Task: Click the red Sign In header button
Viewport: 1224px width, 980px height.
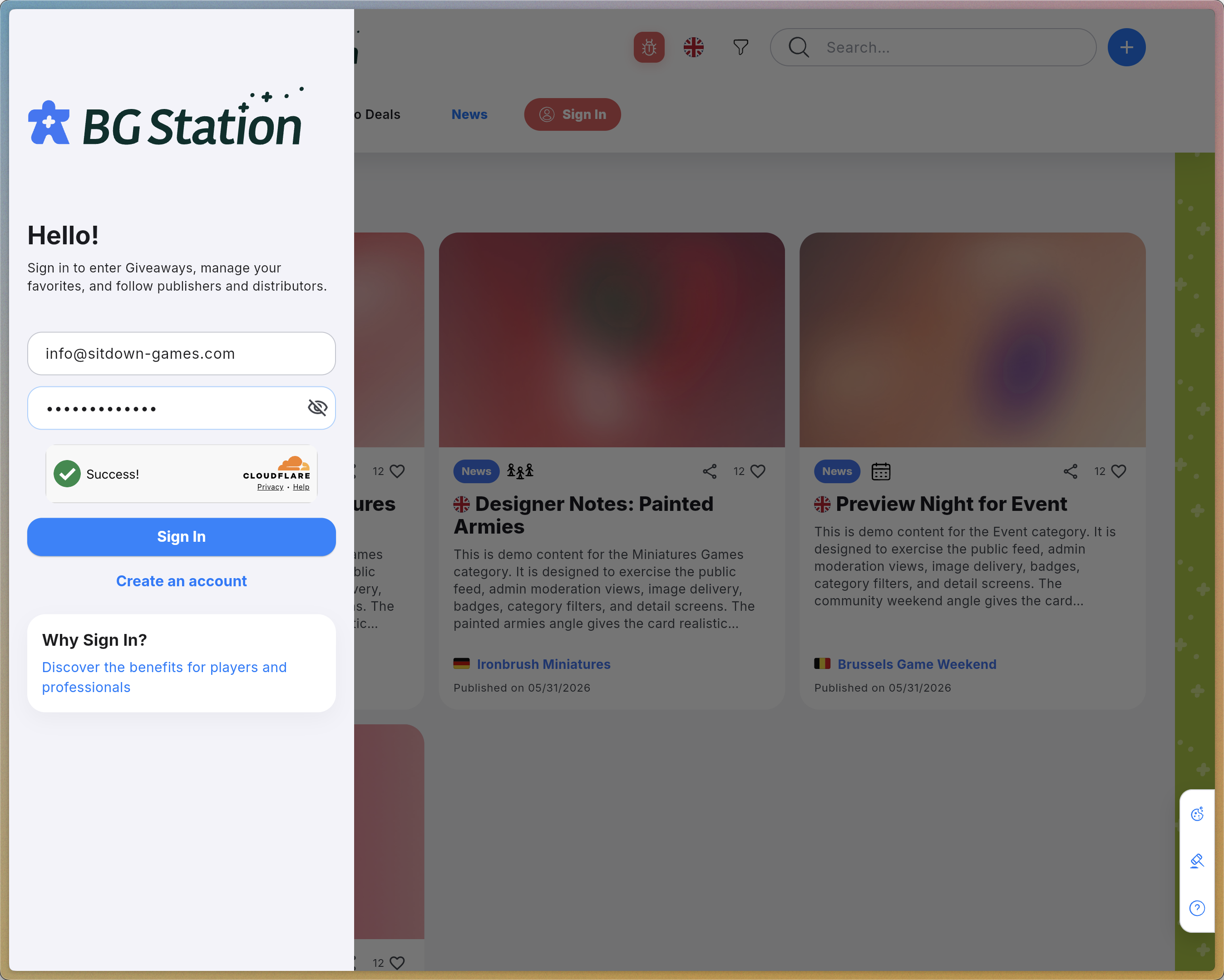Action: [x=572, y=115]
